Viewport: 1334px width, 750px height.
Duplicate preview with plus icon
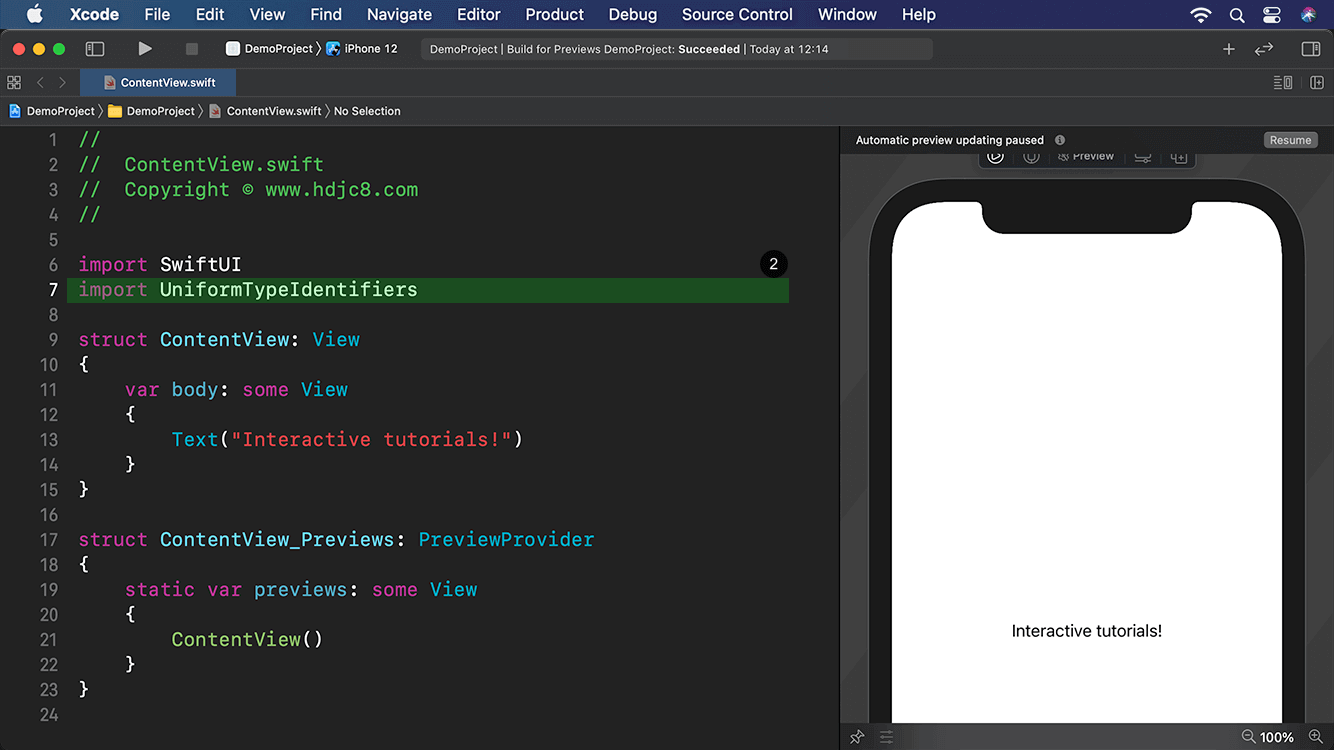(1179, 156)
